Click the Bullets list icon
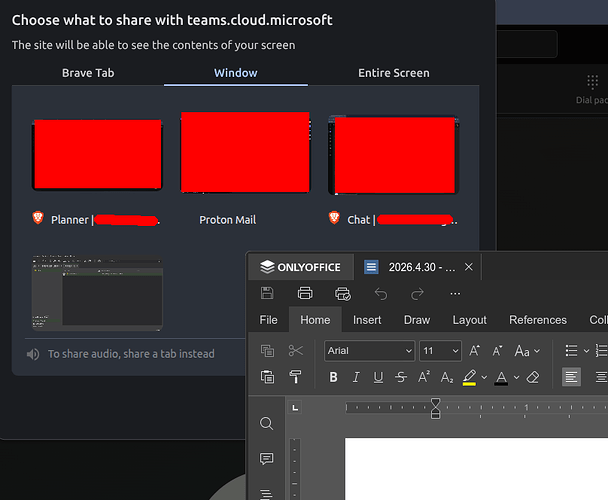608x500 pixels. [x=571, y=351]
